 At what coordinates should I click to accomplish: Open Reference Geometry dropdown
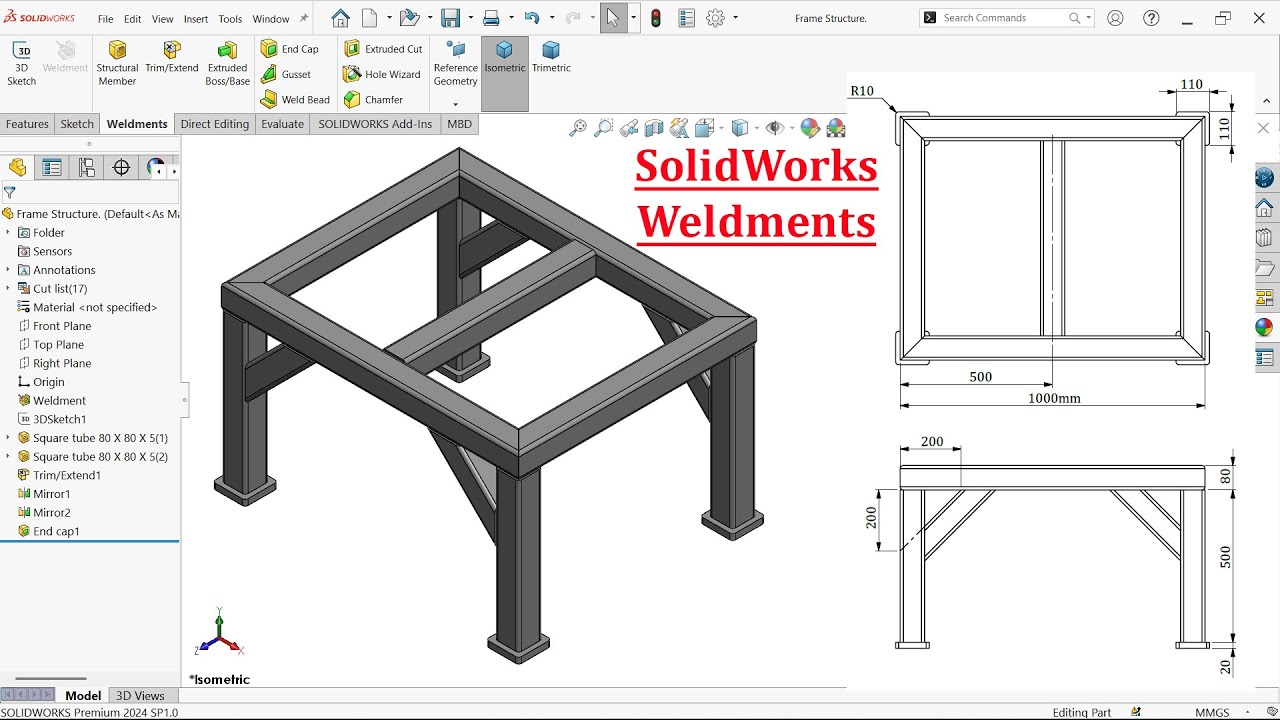point(455,104)
